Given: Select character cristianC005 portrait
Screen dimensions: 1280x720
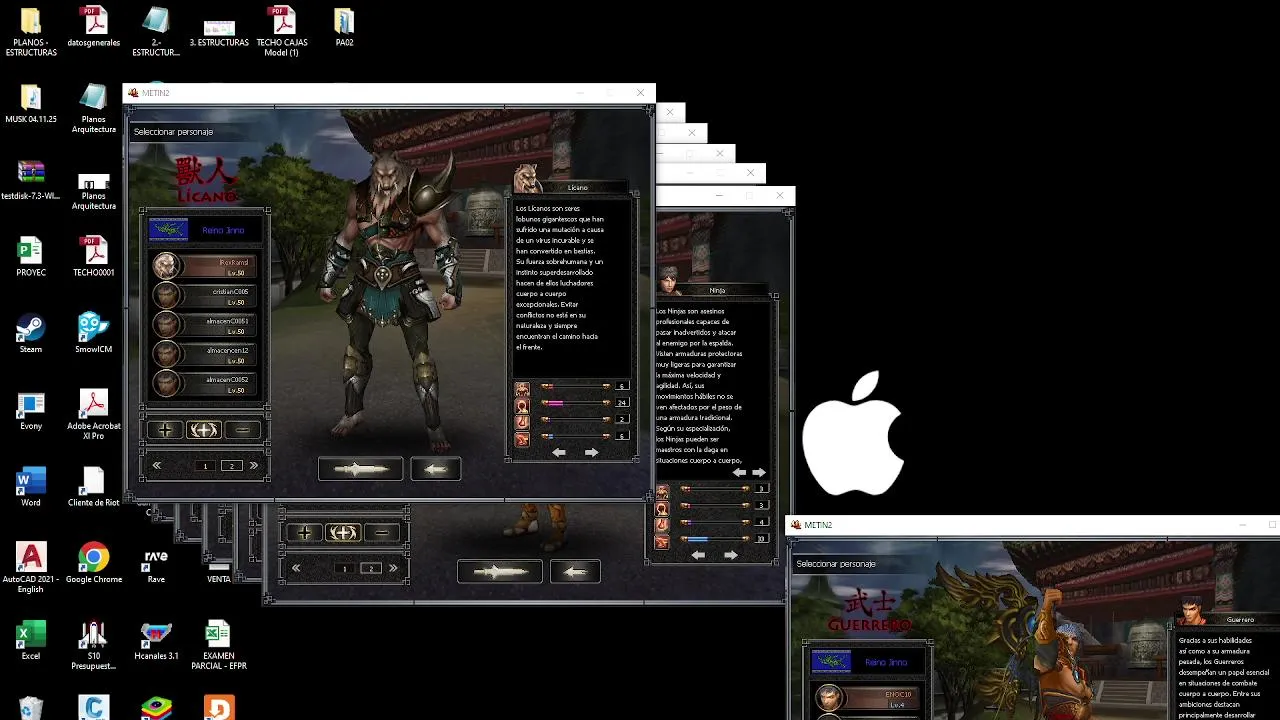Looking at the screenshot, I should (x=166, y=296).
